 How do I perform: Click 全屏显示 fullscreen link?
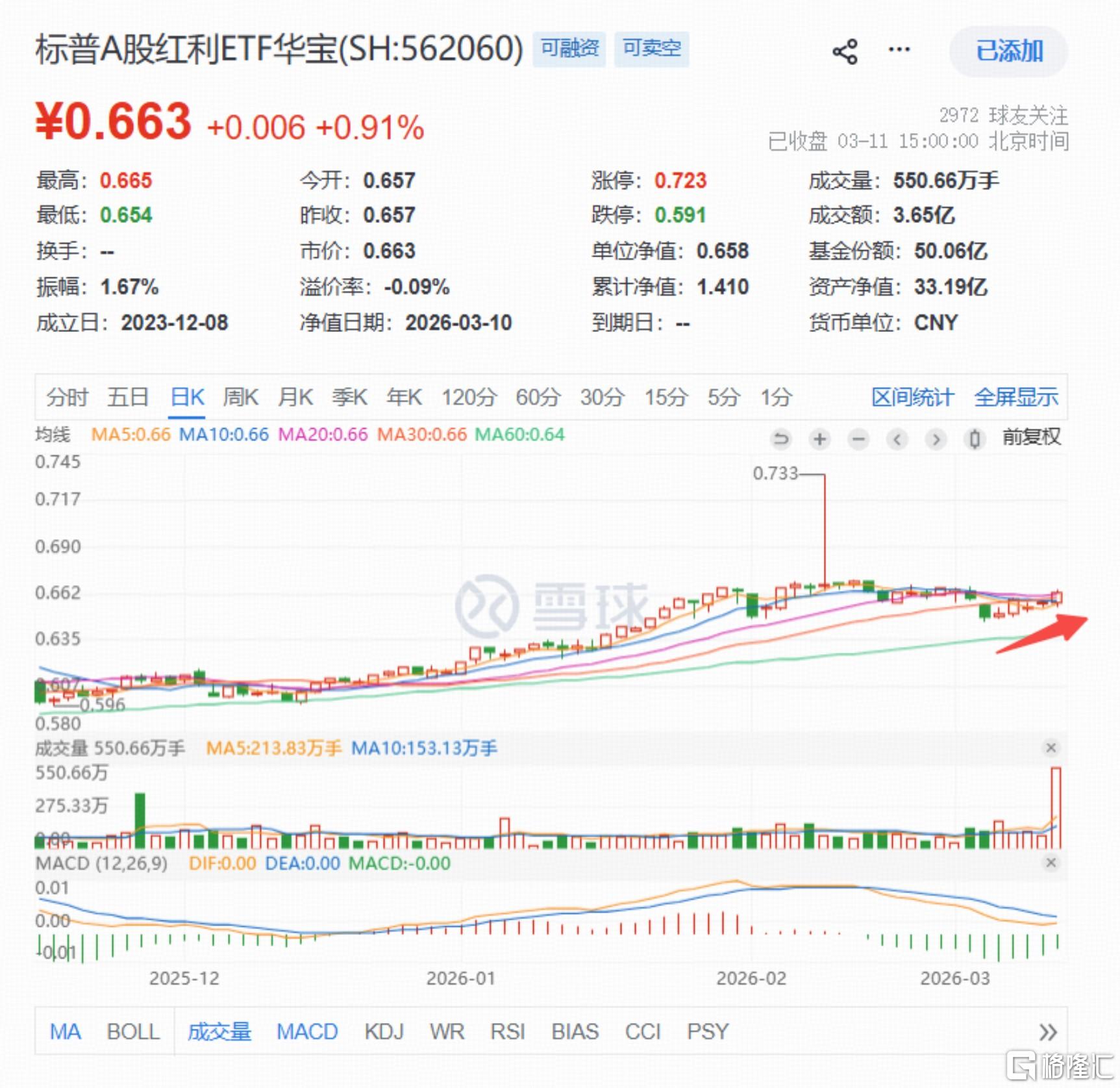click(x=1015, y=397)
